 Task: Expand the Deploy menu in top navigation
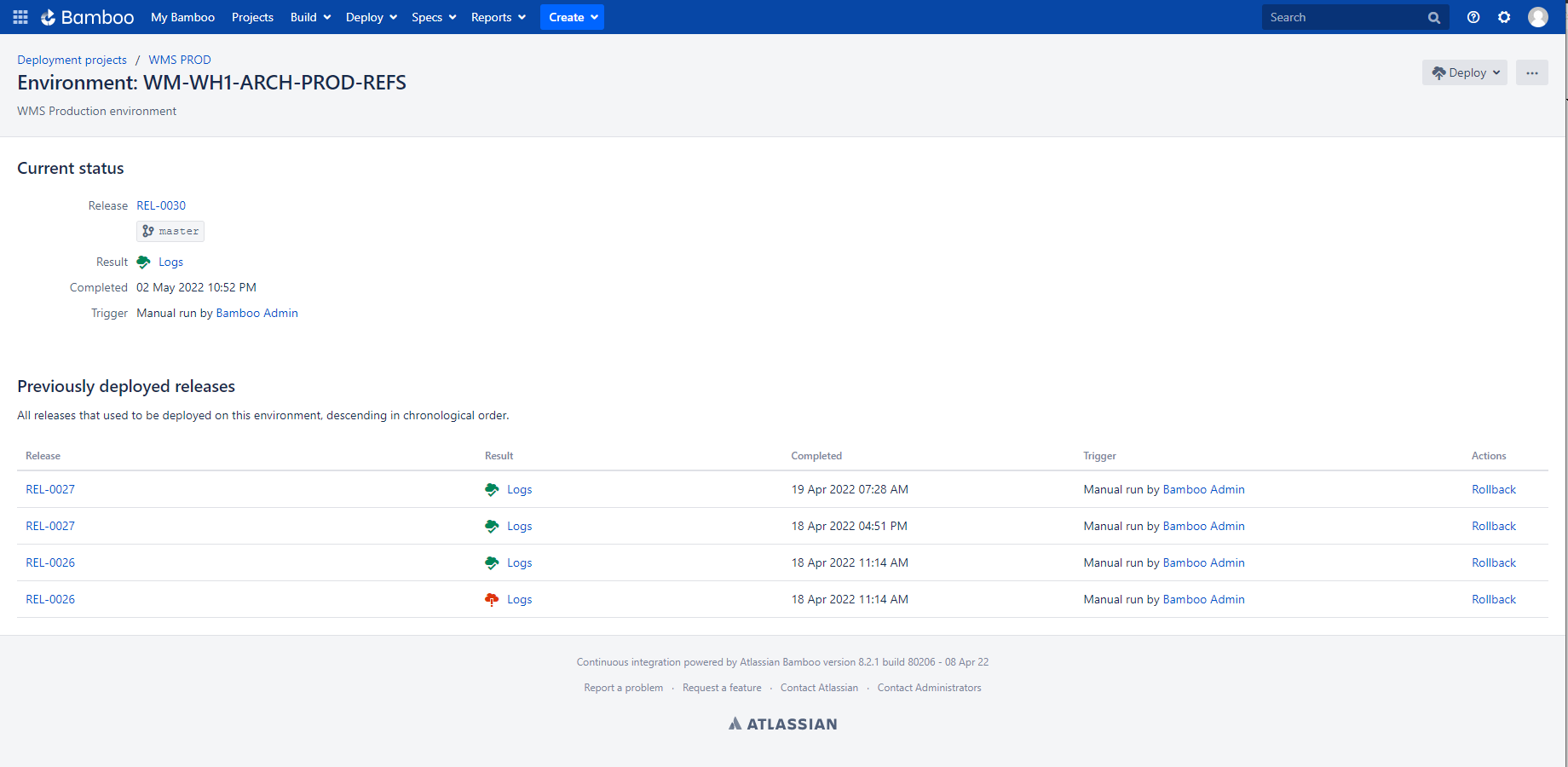[372, 17]
